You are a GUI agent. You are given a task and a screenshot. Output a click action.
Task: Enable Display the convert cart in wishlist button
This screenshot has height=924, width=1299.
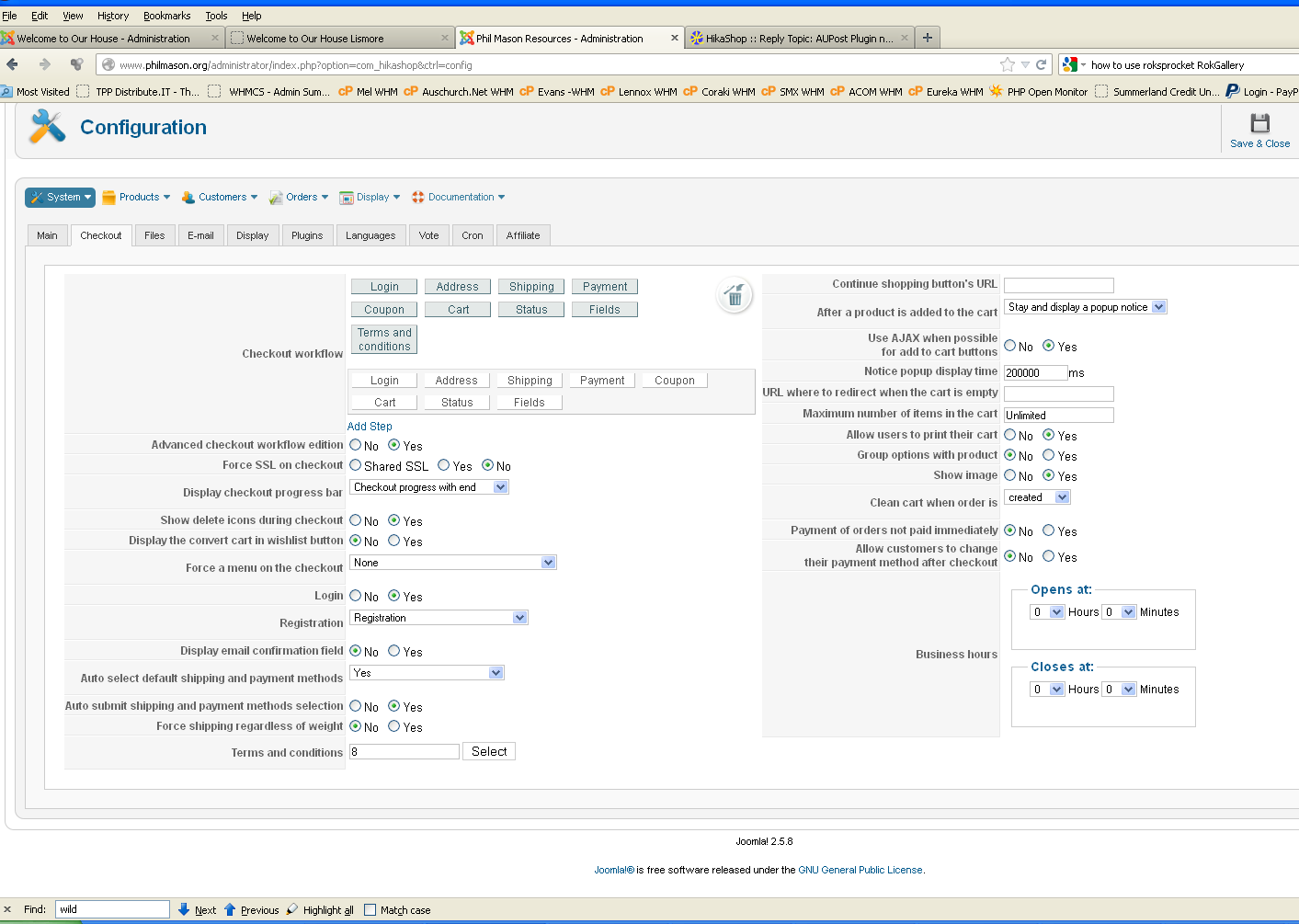point(394,541)
